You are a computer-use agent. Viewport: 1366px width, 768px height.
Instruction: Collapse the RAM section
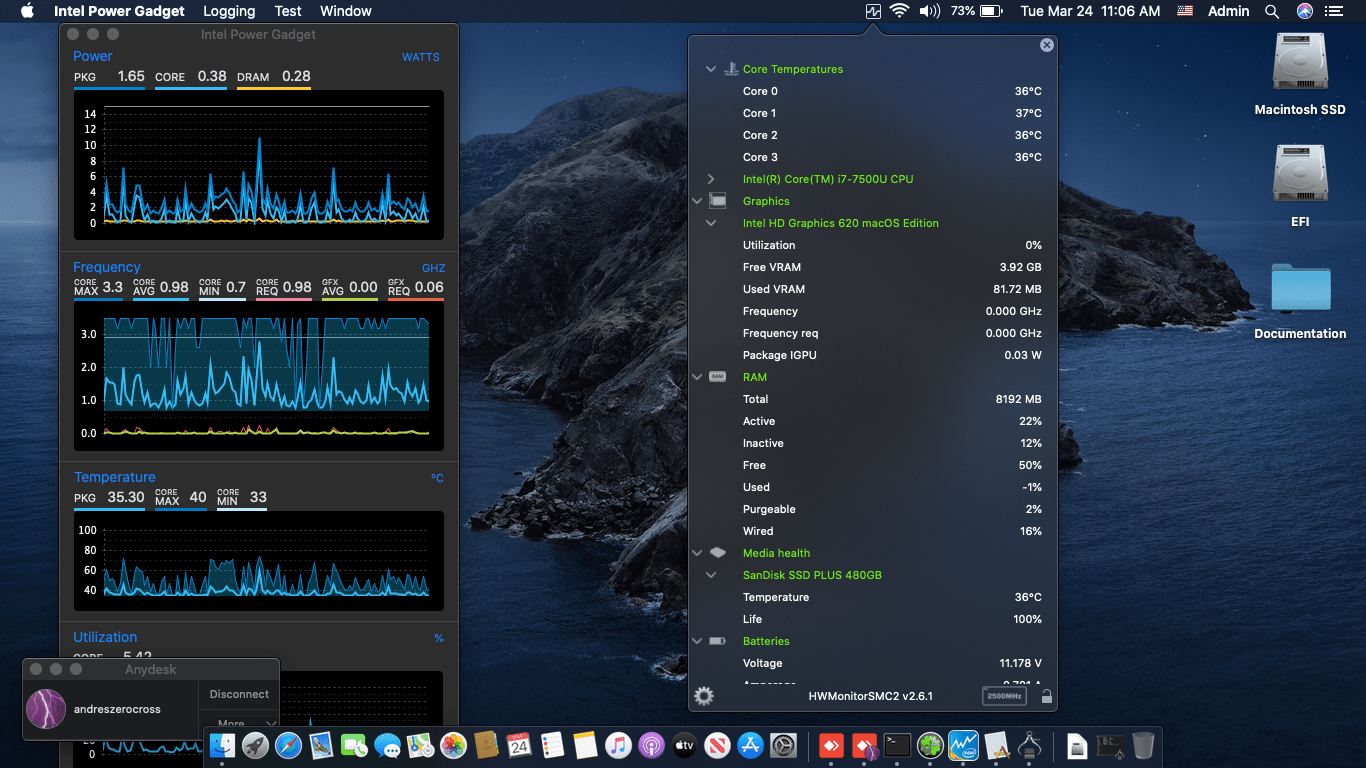point(697,377)
